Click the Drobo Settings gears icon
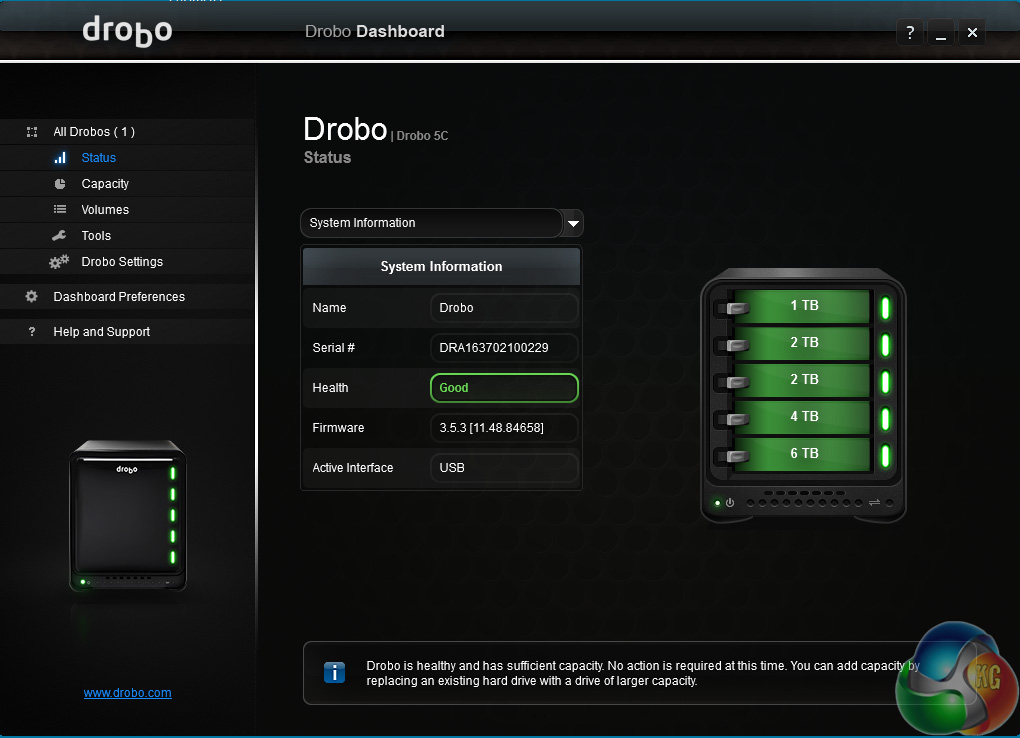This screenshot has height=738, width=1020. click(x=59, y=262)
